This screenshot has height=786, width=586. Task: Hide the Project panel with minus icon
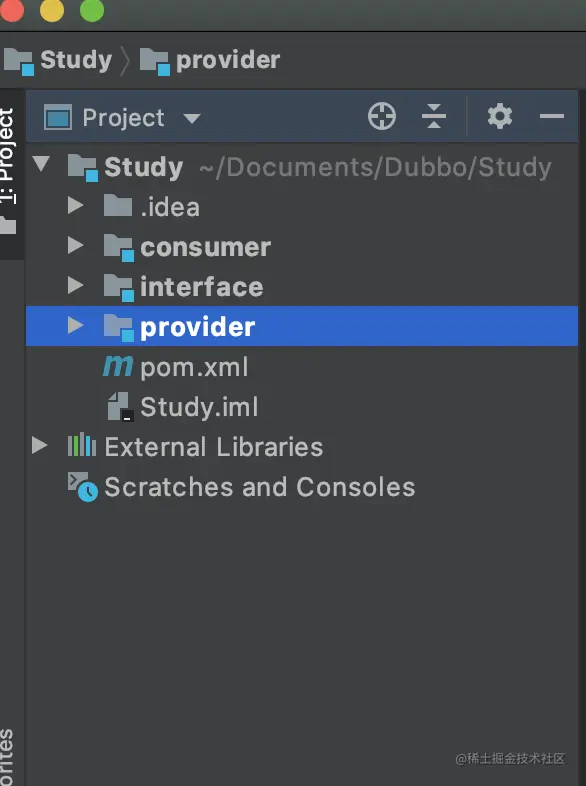pos(551,116)
